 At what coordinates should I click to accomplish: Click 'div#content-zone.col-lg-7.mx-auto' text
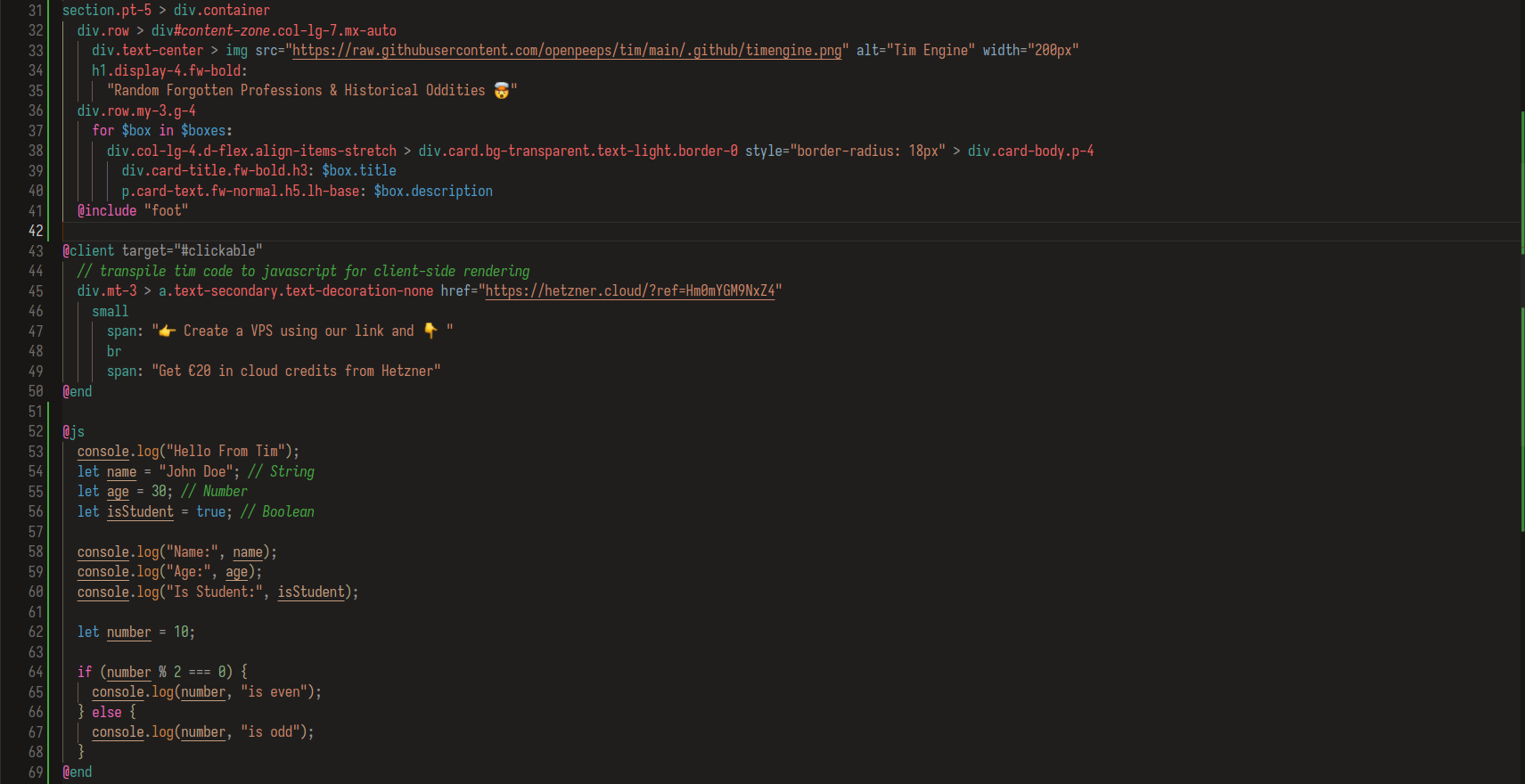274,31
